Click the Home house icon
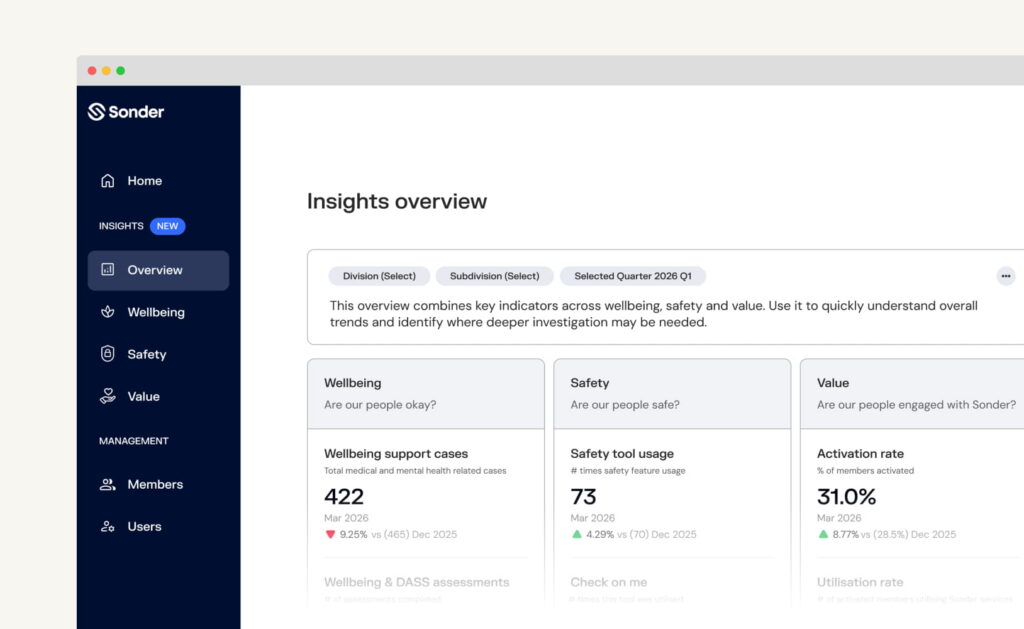This screenshot has height=629, width=1024. tap(108, 181)
